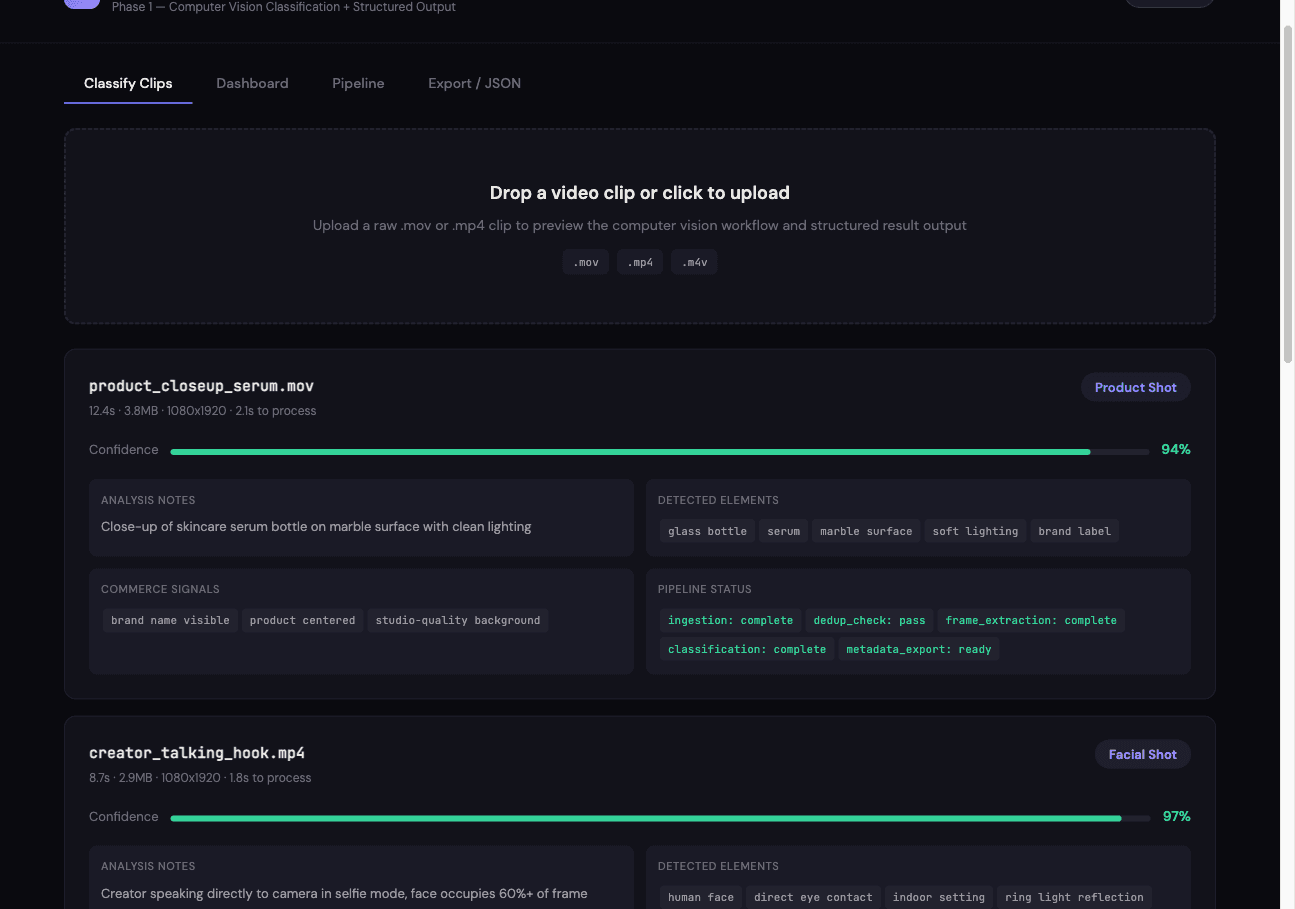The width and height of the screenshot is (1295, 909).
Task: Select the marble surface element tag
Action: (x=865, y=531)
